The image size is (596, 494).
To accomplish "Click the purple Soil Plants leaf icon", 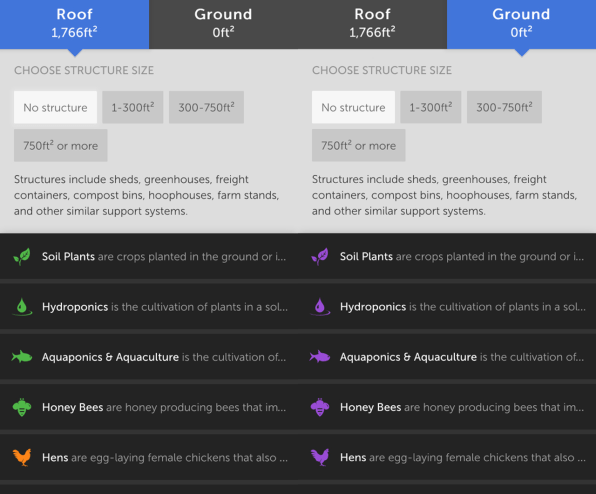I will tap(320, 256).
